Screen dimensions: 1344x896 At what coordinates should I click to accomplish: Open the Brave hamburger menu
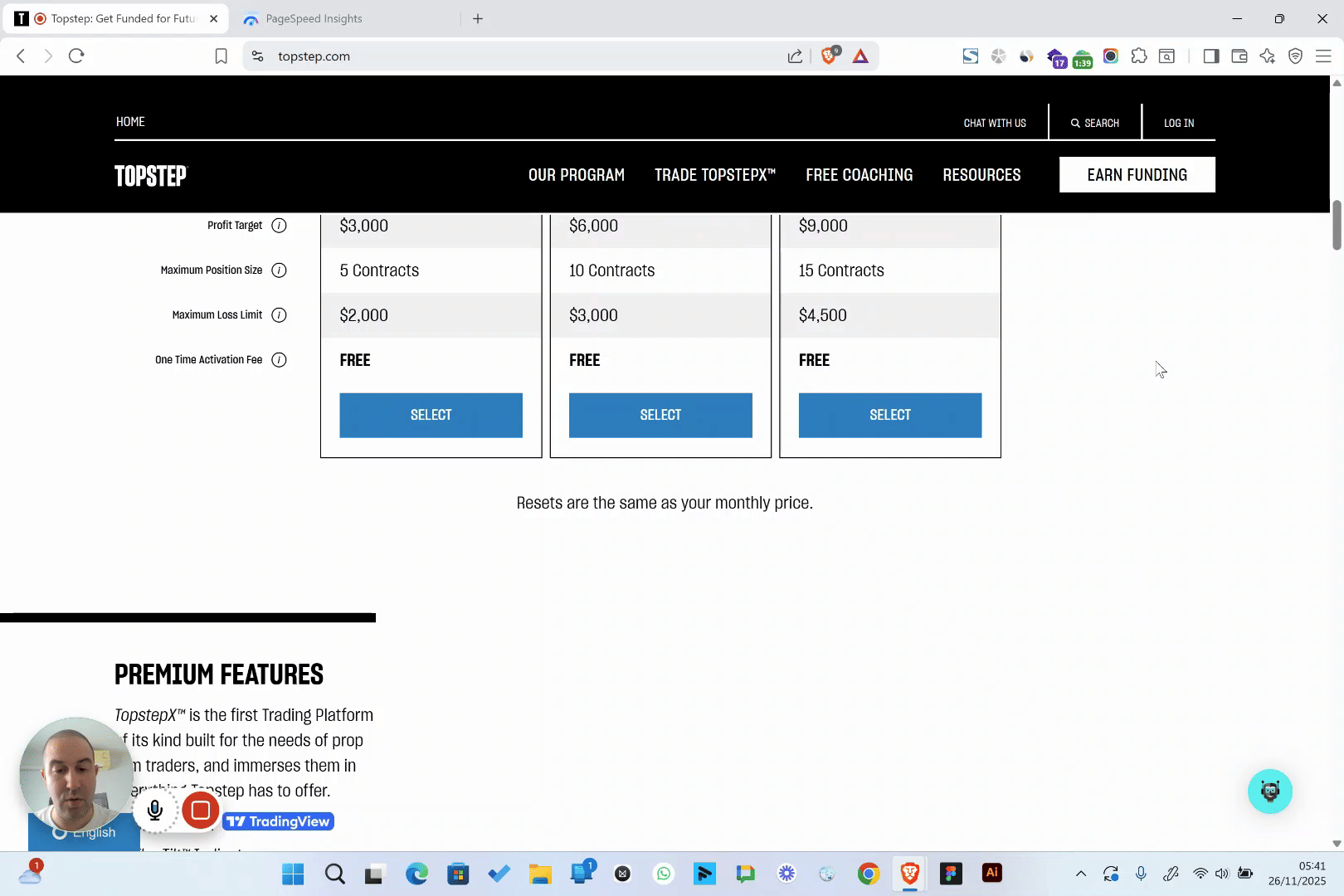[1323, 56]
